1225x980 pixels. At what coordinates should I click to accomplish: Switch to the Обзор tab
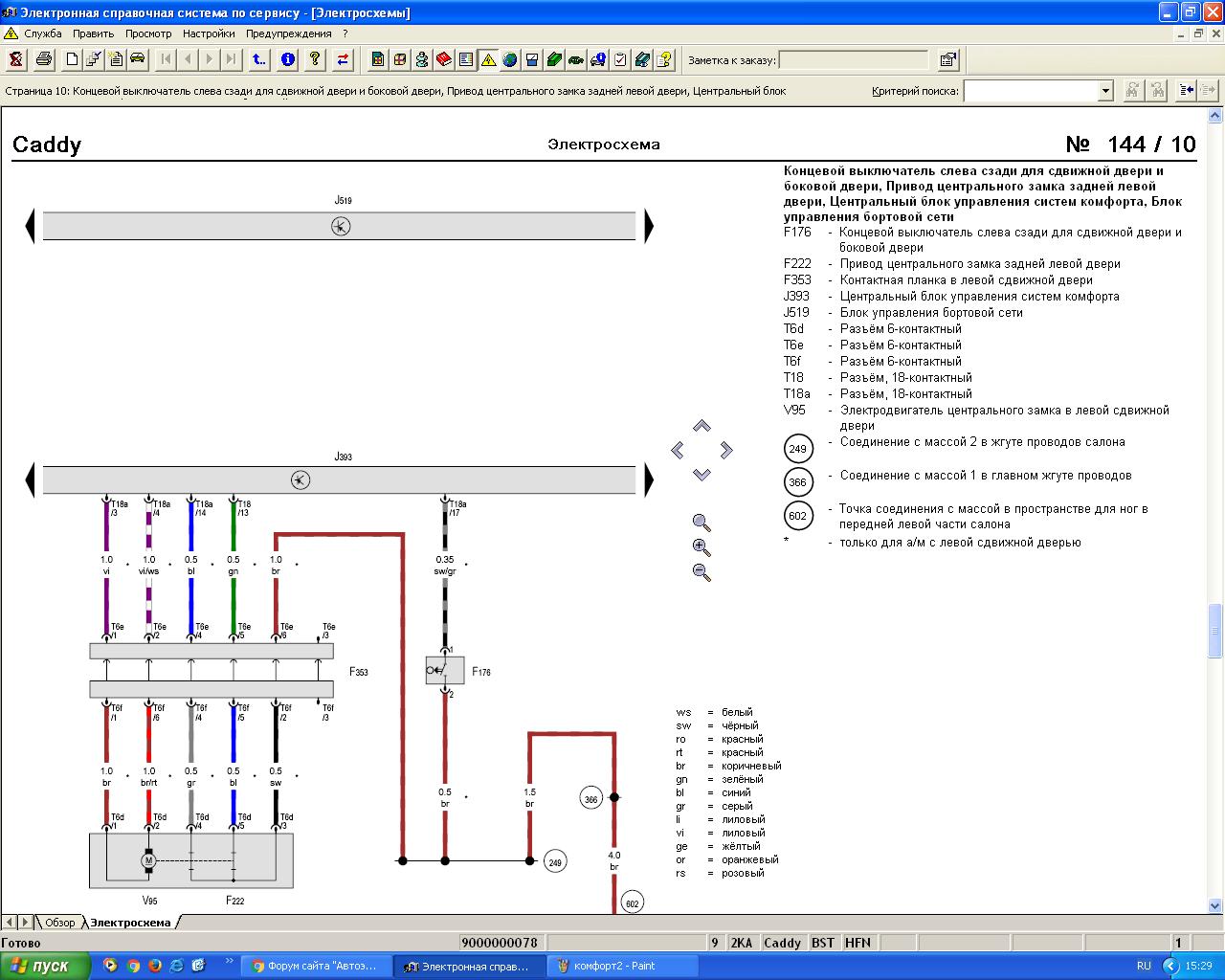pos(59,923)
